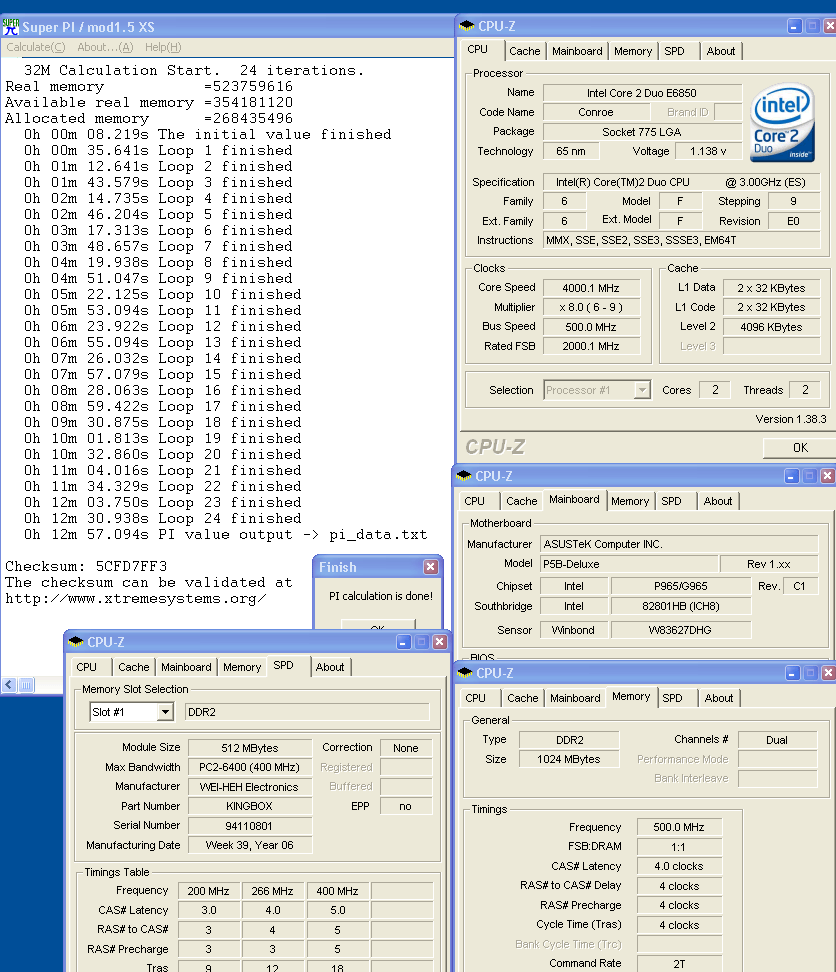Minimize the top CPU-Z CPU window

click(794, 26)
